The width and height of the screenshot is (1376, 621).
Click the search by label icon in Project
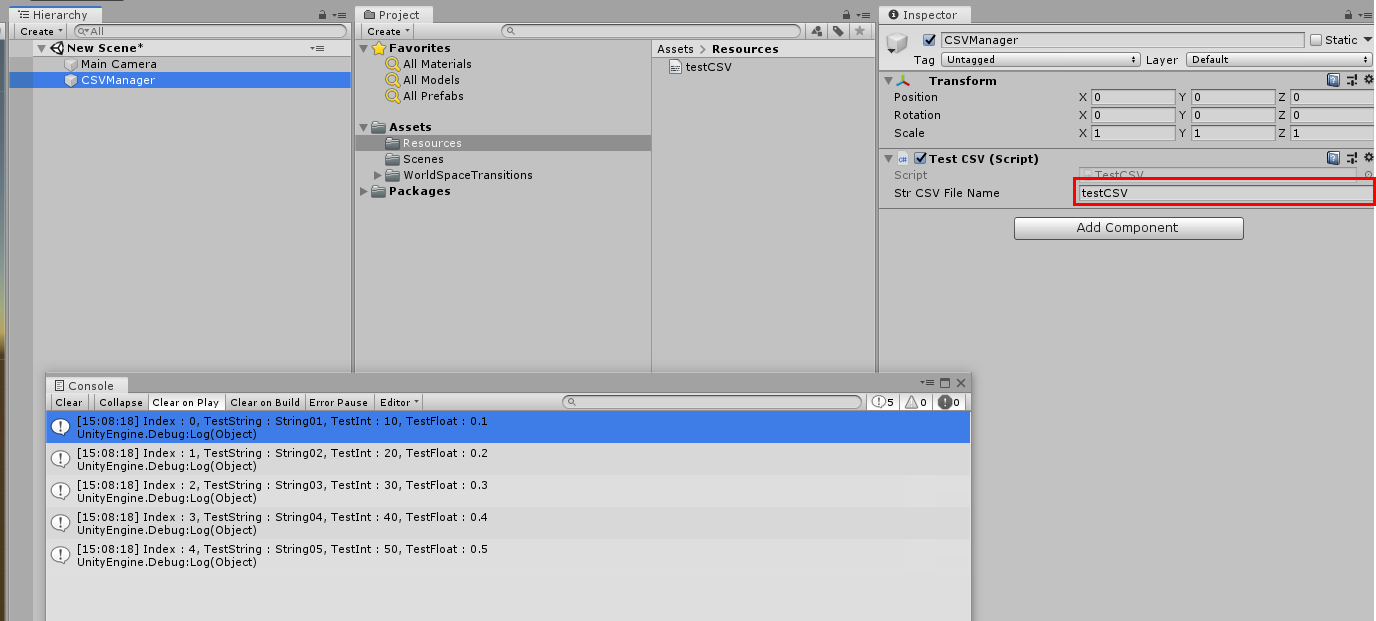point(838,31)
